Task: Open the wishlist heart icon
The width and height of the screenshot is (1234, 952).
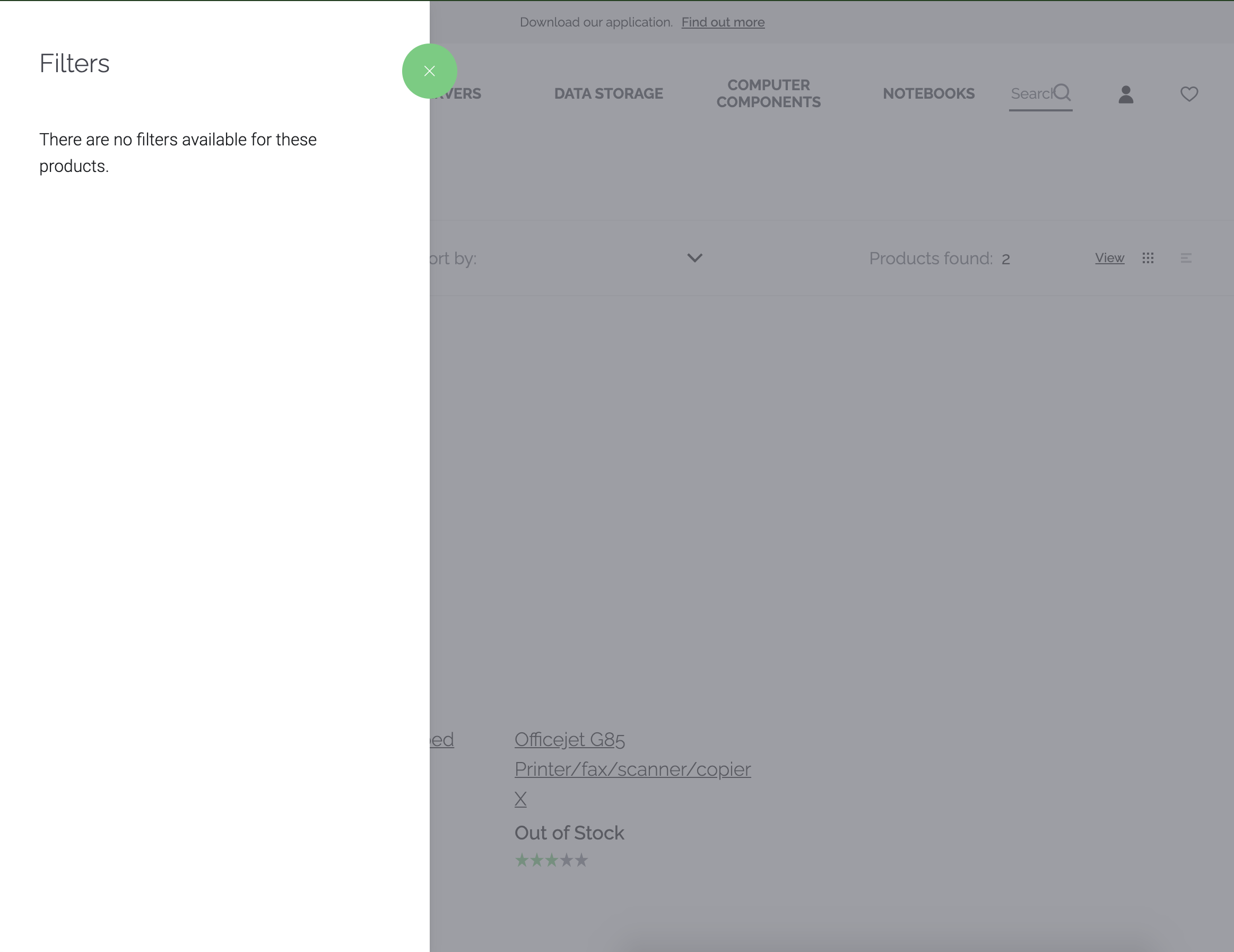Action: point(1189,94)
